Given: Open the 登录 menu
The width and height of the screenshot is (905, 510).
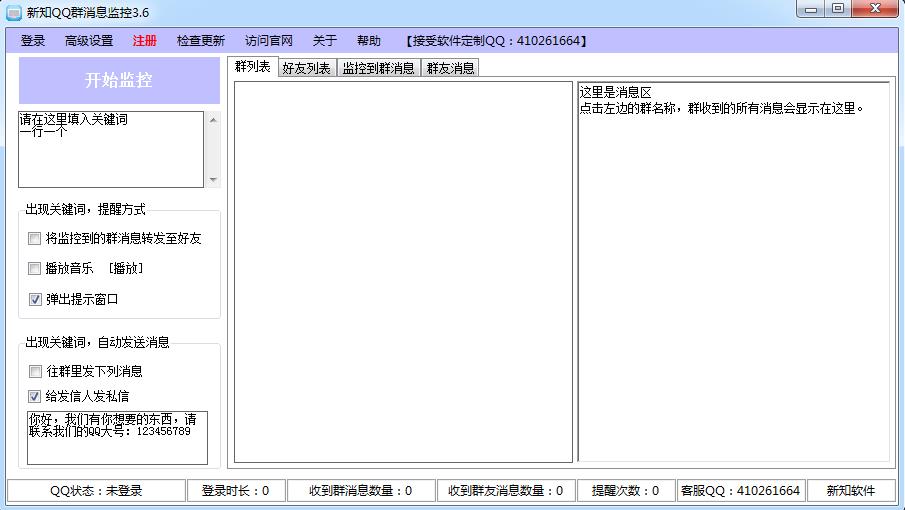Looking at the screenshot, I should coord(33,41).
